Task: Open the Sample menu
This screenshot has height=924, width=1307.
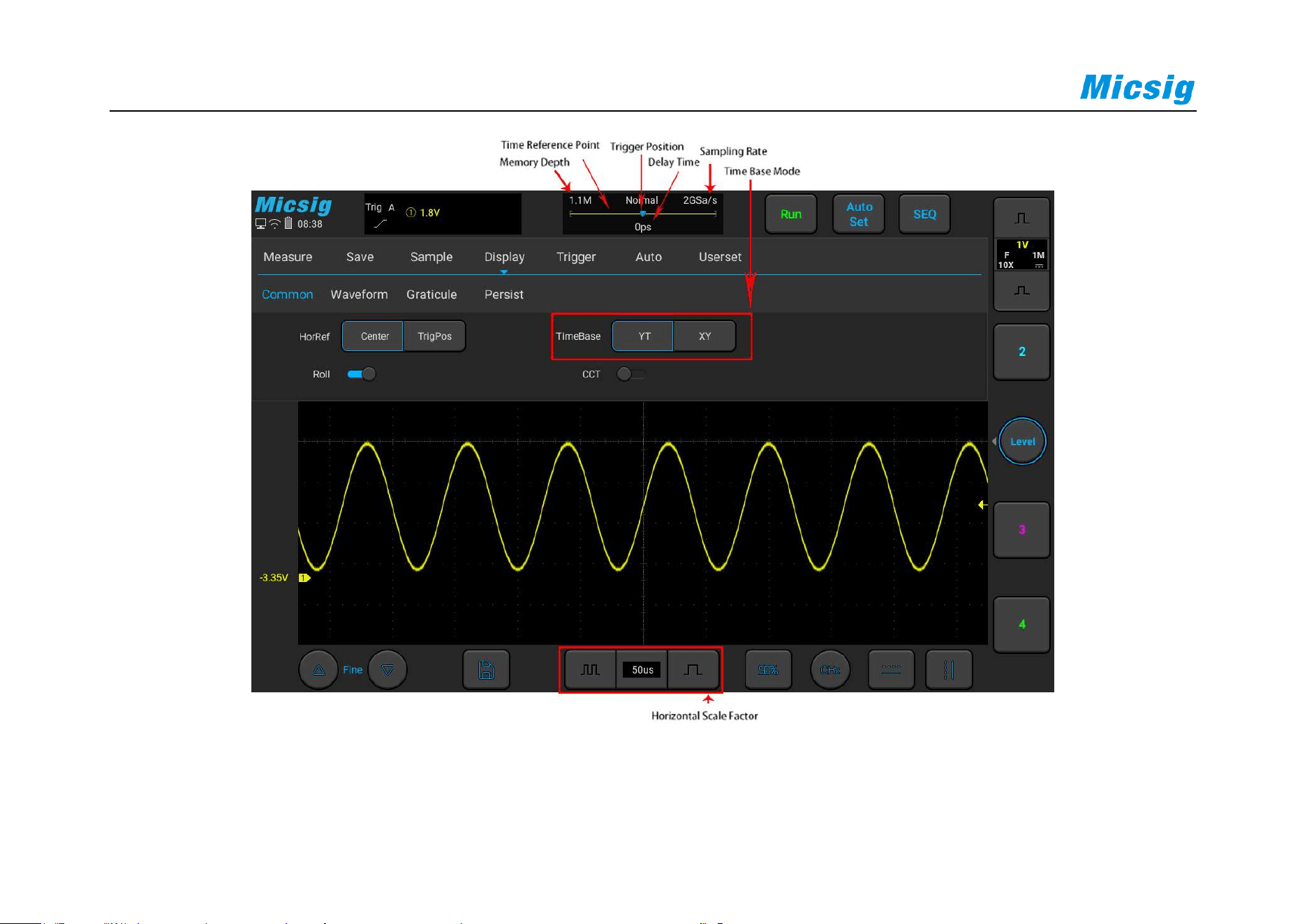Action: 431,257
